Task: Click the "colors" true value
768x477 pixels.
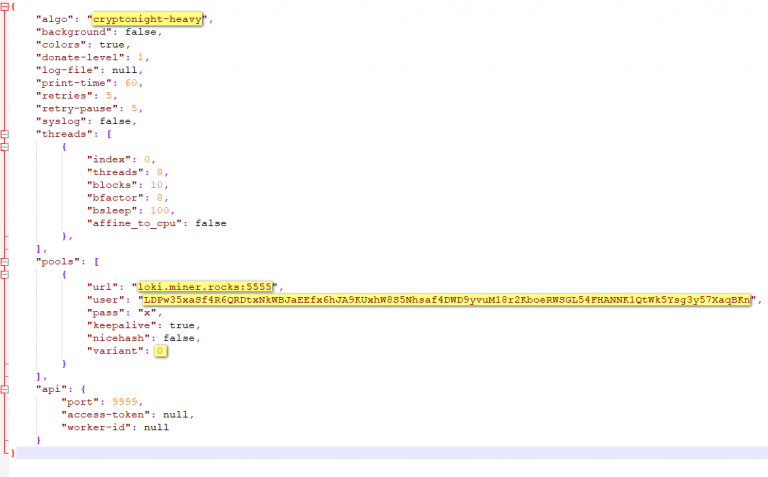Action: pyautogui.click(x=114, y=45)
